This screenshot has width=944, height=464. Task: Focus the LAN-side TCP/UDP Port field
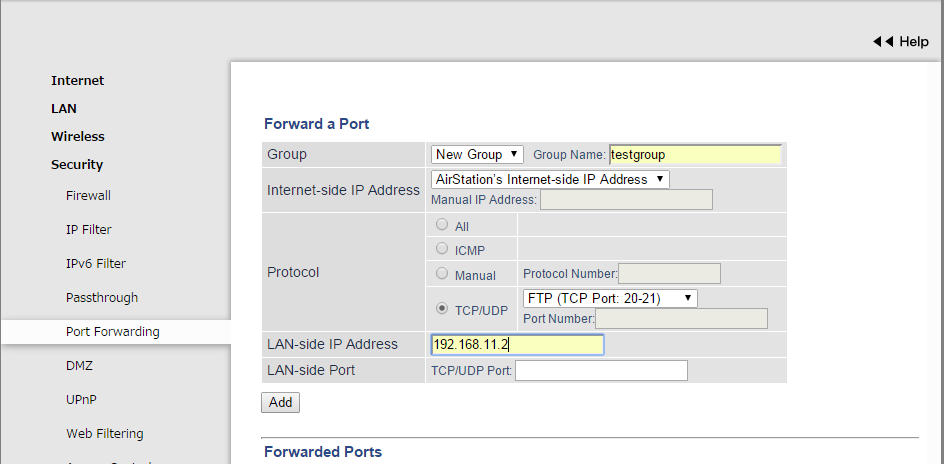(601, 371)
